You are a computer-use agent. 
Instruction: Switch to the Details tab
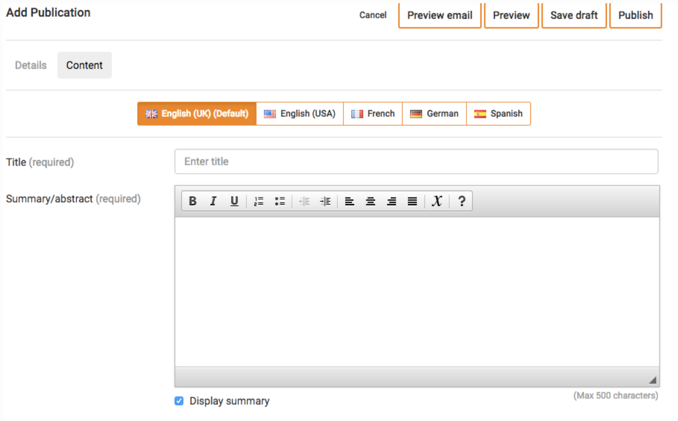point(31,65)
